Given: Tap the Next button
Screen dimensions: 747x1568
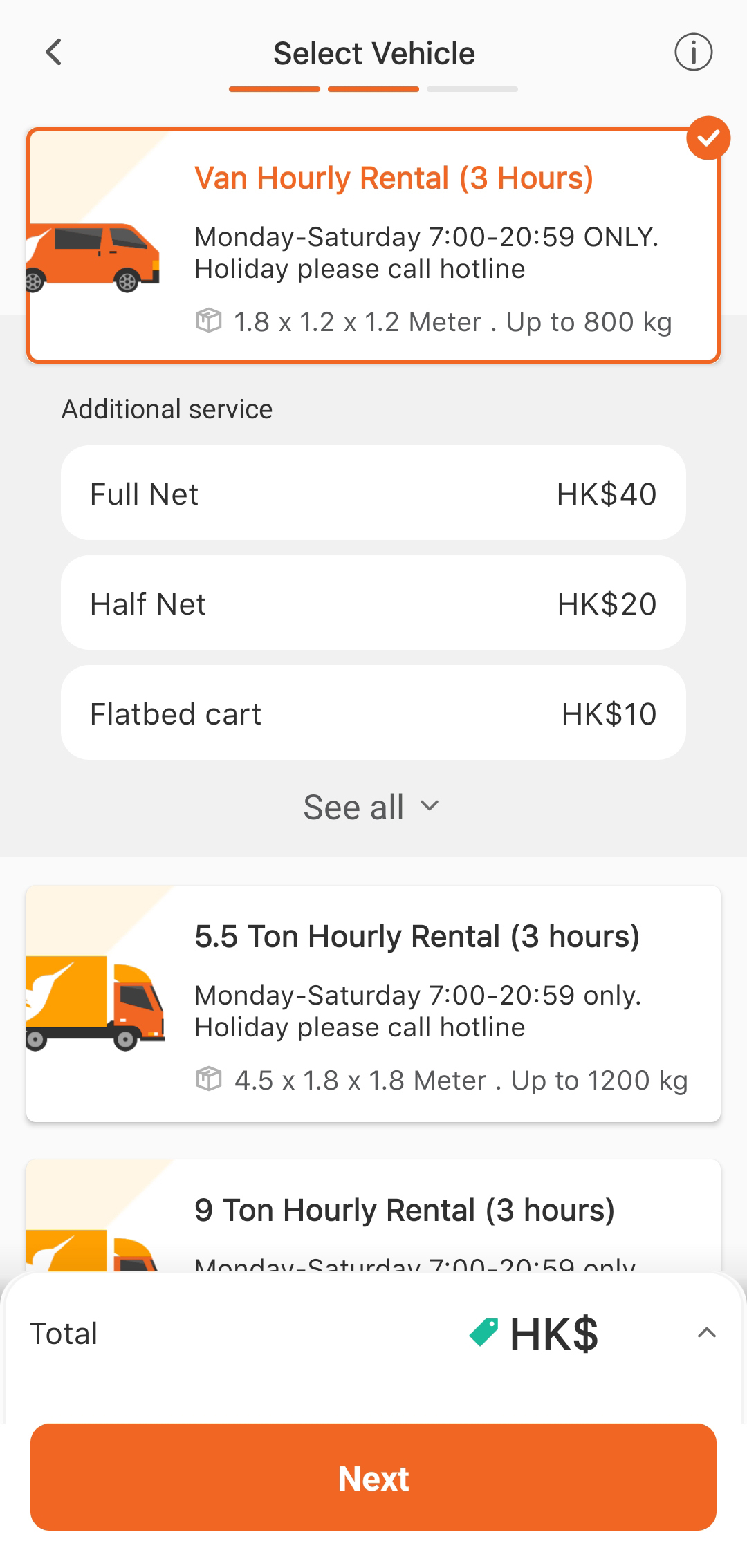Looking at the screenshot, I should (373, 1477).
